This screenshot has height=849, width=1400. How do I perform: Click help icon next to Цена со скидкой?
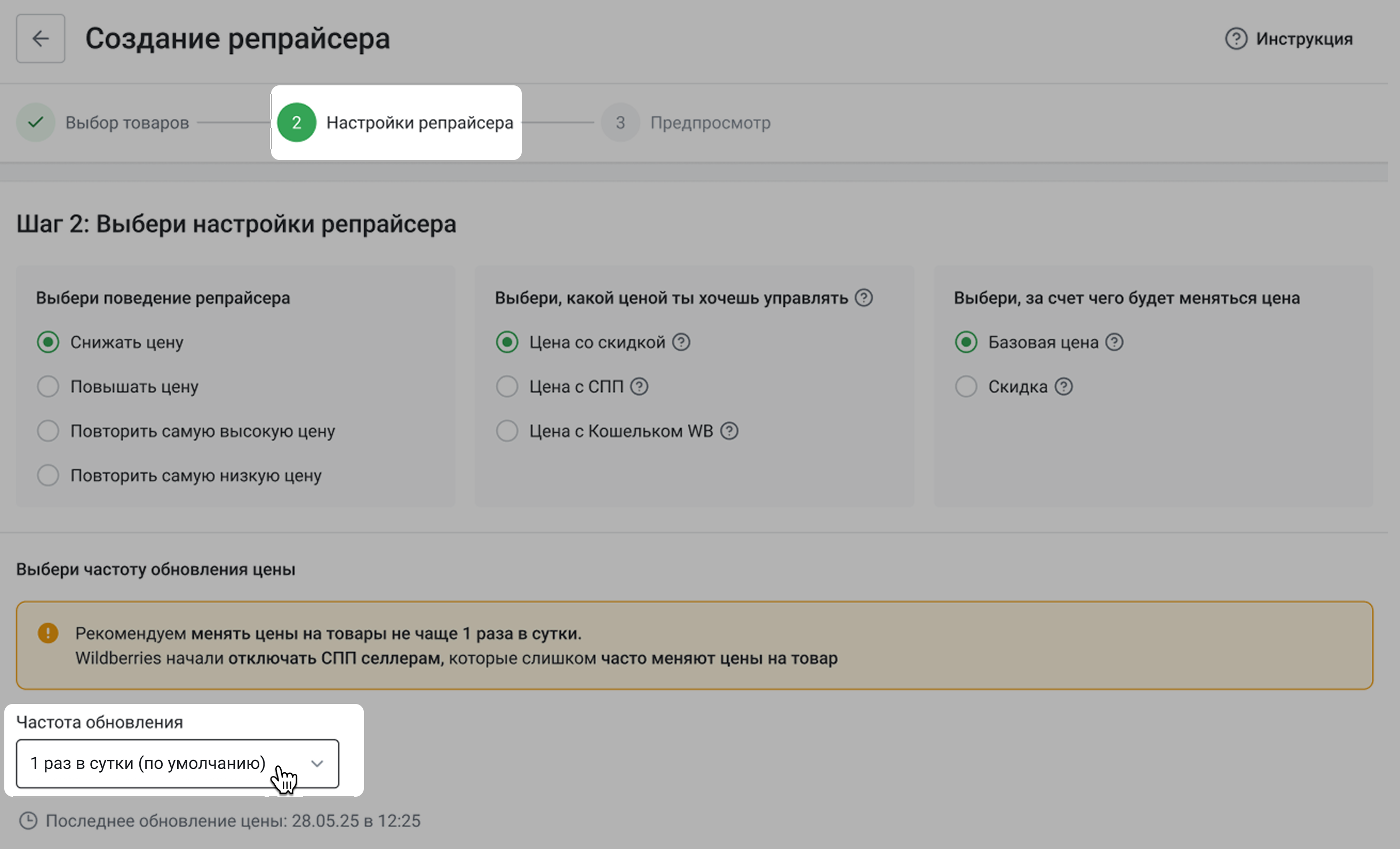pos(681,342)
